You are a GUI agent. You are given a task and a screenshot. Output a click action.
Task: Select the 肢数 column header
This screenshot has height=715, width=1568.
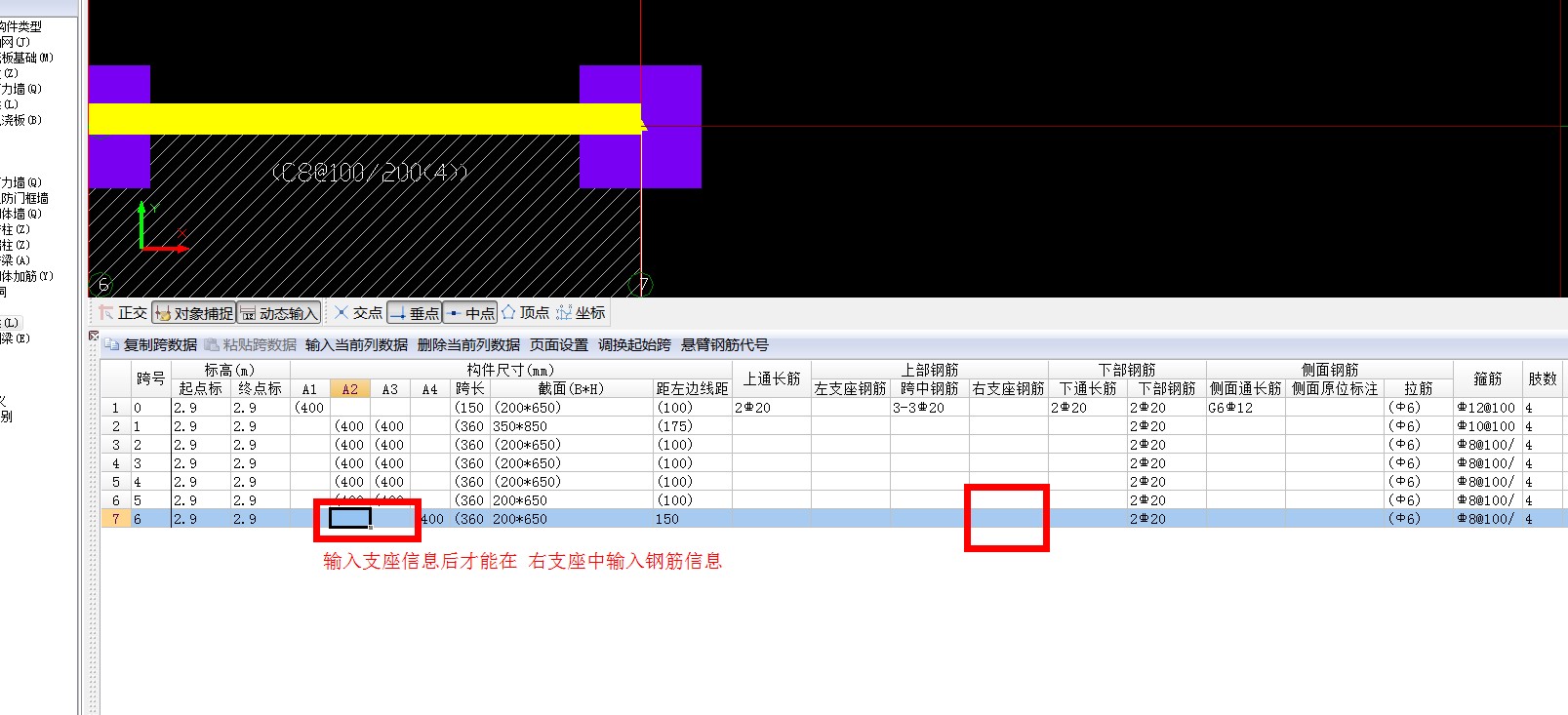point(1543,378)
